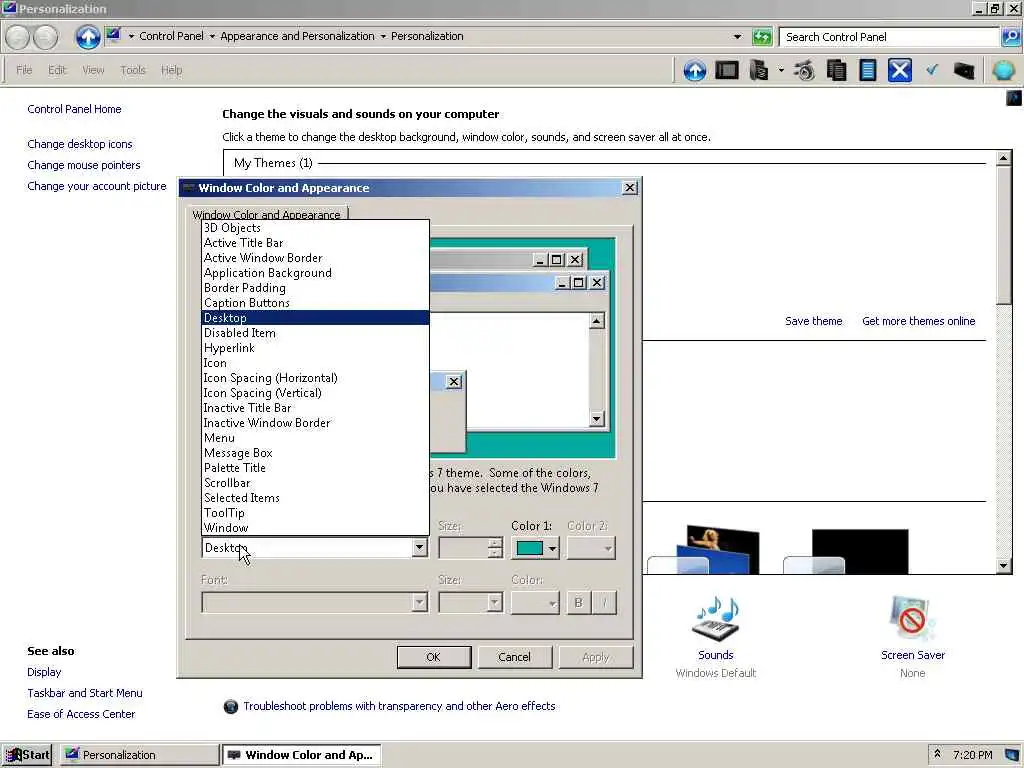Open Ease of Access Center link
The width and height of the screenshot is (1024, 768).
pyautogui.click(x=81, y=714)
